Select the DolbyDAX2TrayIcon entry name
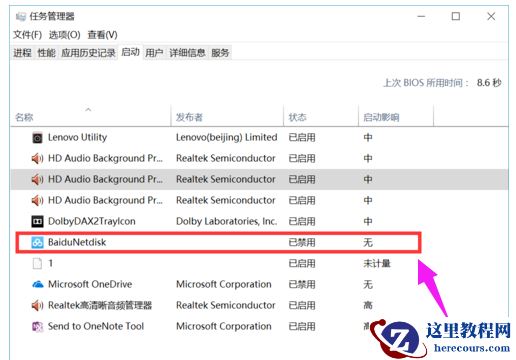 pyautogui.click(x=92, y=221)
